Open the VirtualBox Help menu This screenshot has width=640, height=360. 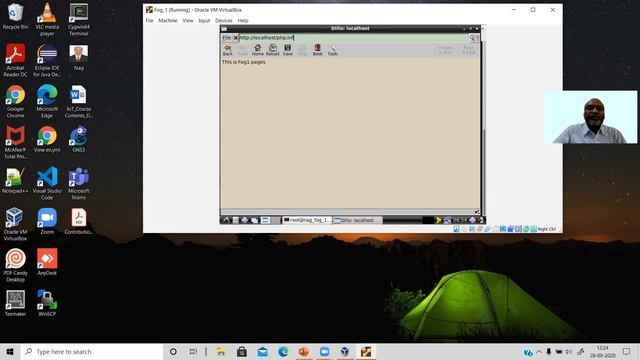[x=243, y=20]
